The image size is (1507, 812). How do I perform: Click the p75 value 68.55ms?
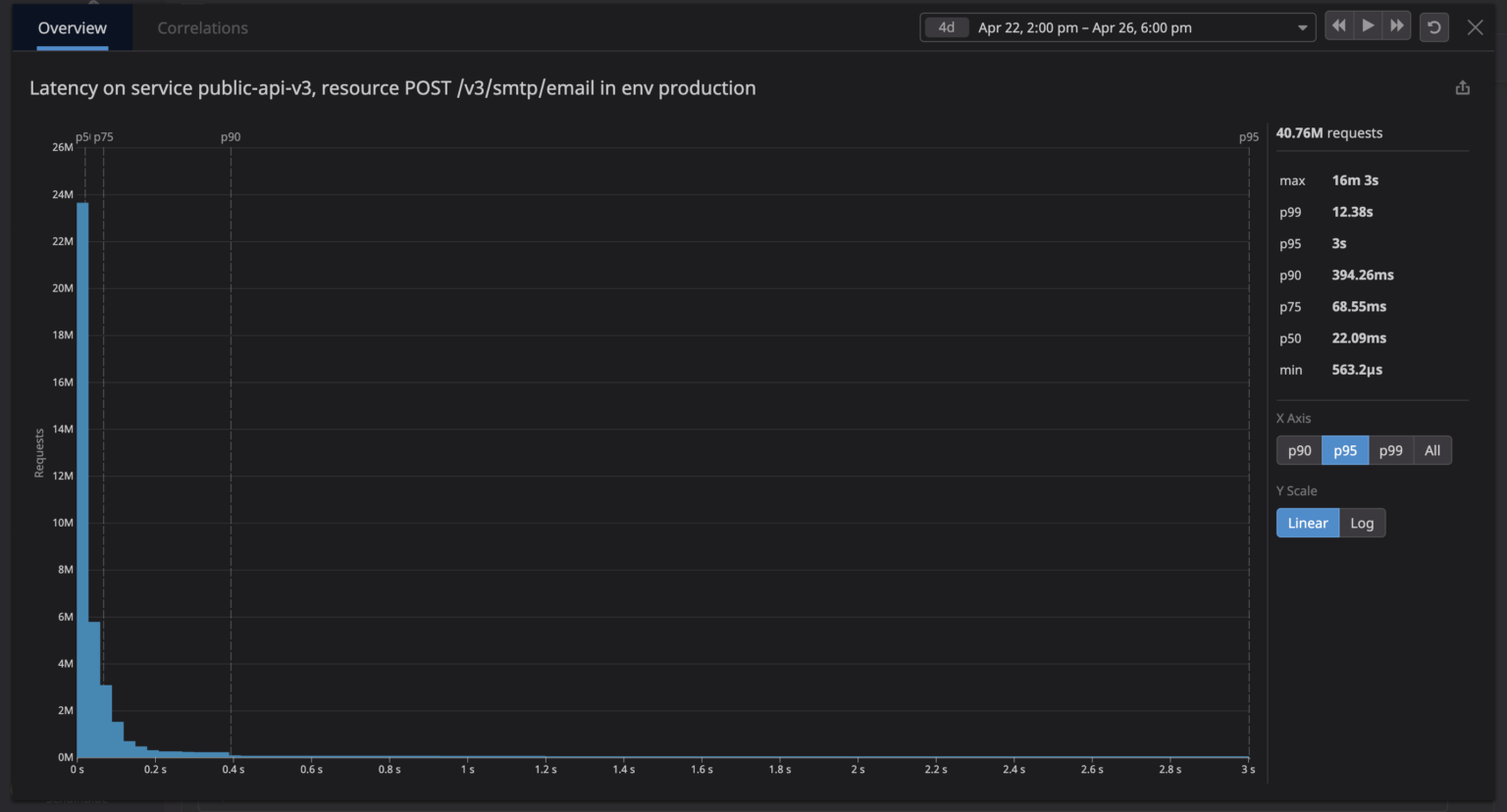[x=1359, y=306]
